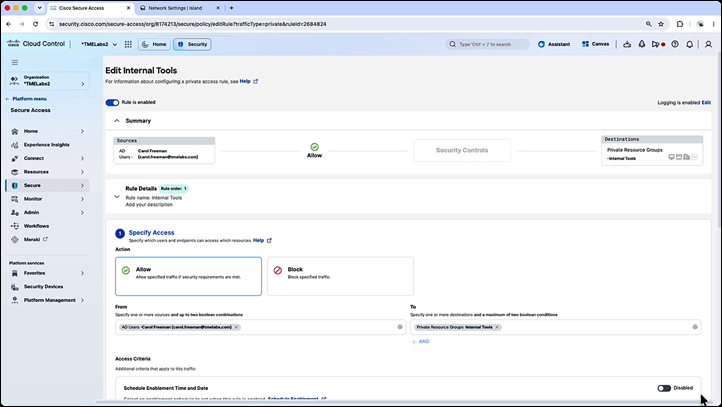
Task: Click the hamburger menu icon in sidebar
Action: [15, 62]
